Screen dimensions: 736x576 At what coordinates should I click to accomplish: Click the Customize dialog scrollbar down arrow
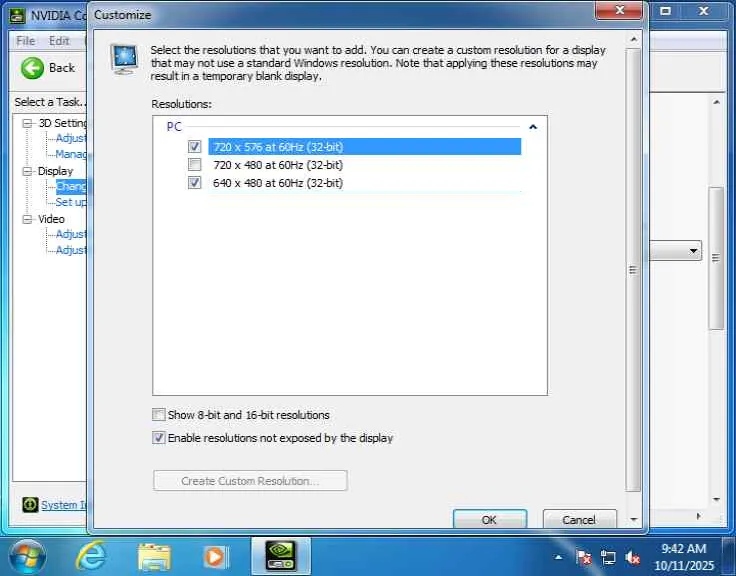(634, 519)
